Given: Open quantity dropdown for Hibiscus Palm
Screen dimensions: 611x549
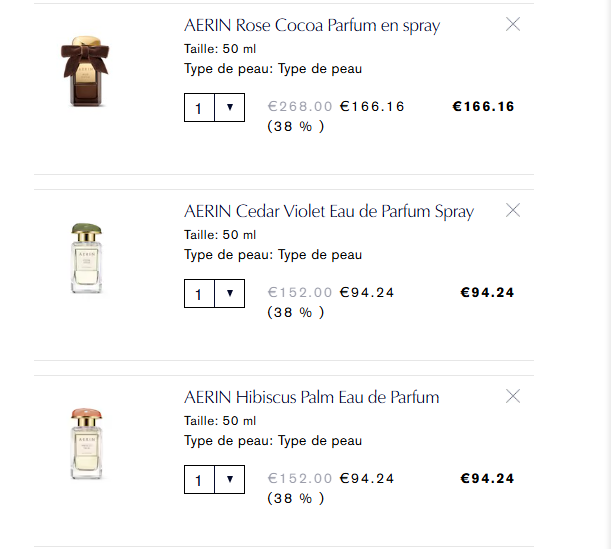Looking at the screenshot, I should click(x=230, y=479).
